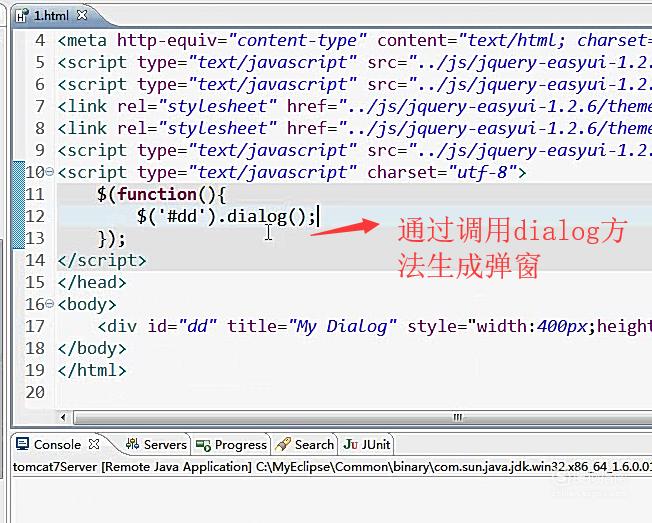
Task: Close the Console view
Action: pos(94,444)
